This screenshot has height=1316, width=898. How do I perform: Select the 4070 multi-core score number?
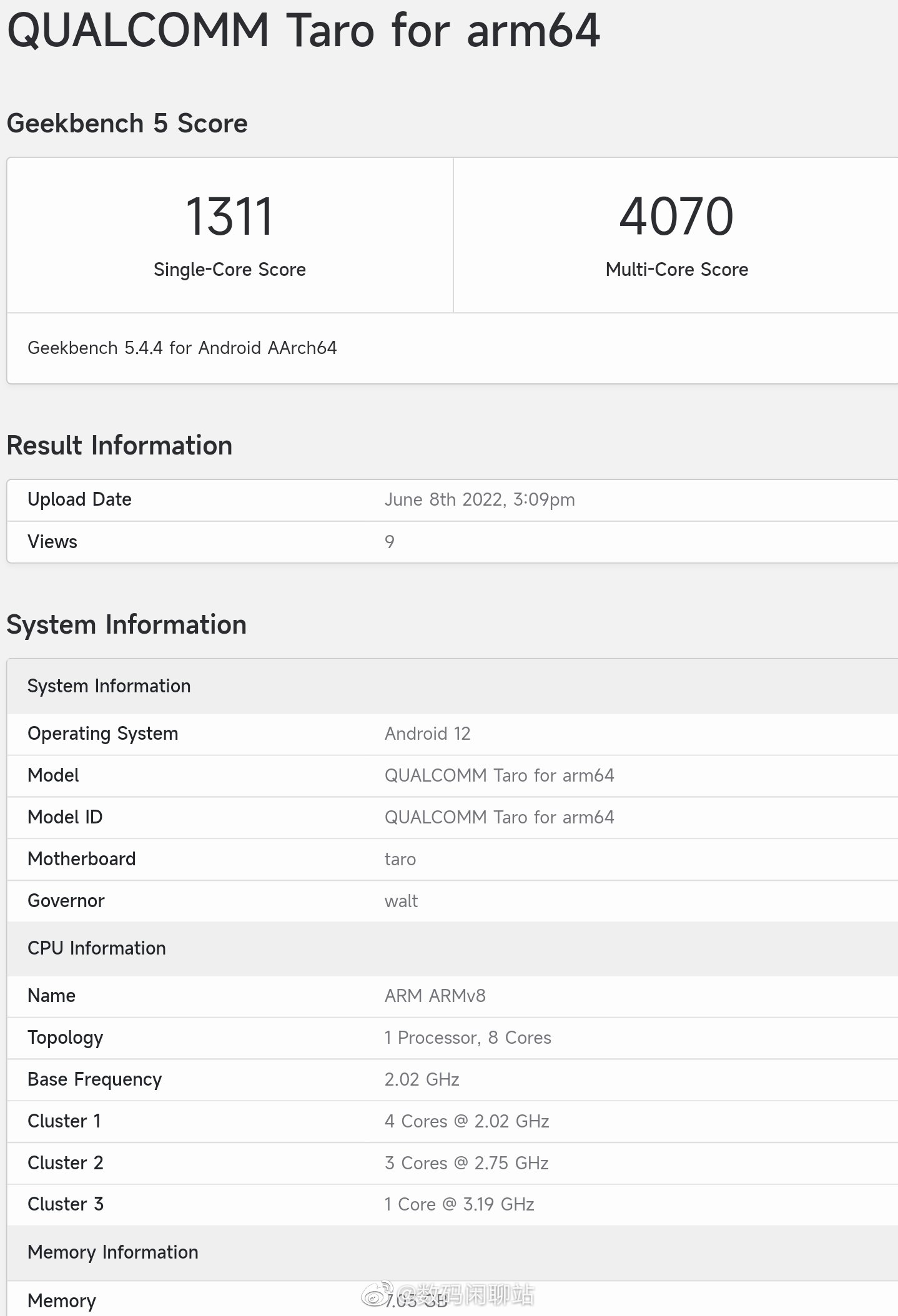pyautogui.click(x=676, y=217)
